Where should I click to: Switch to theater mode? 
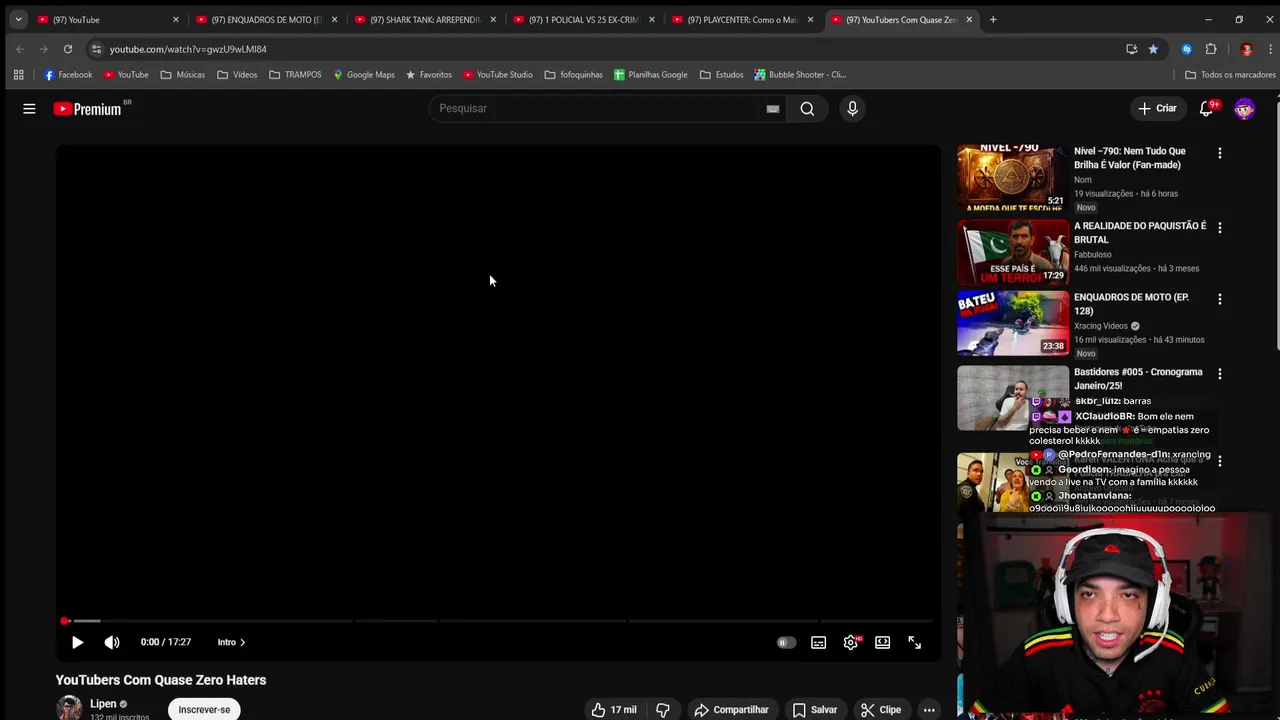tap(882, 642)
